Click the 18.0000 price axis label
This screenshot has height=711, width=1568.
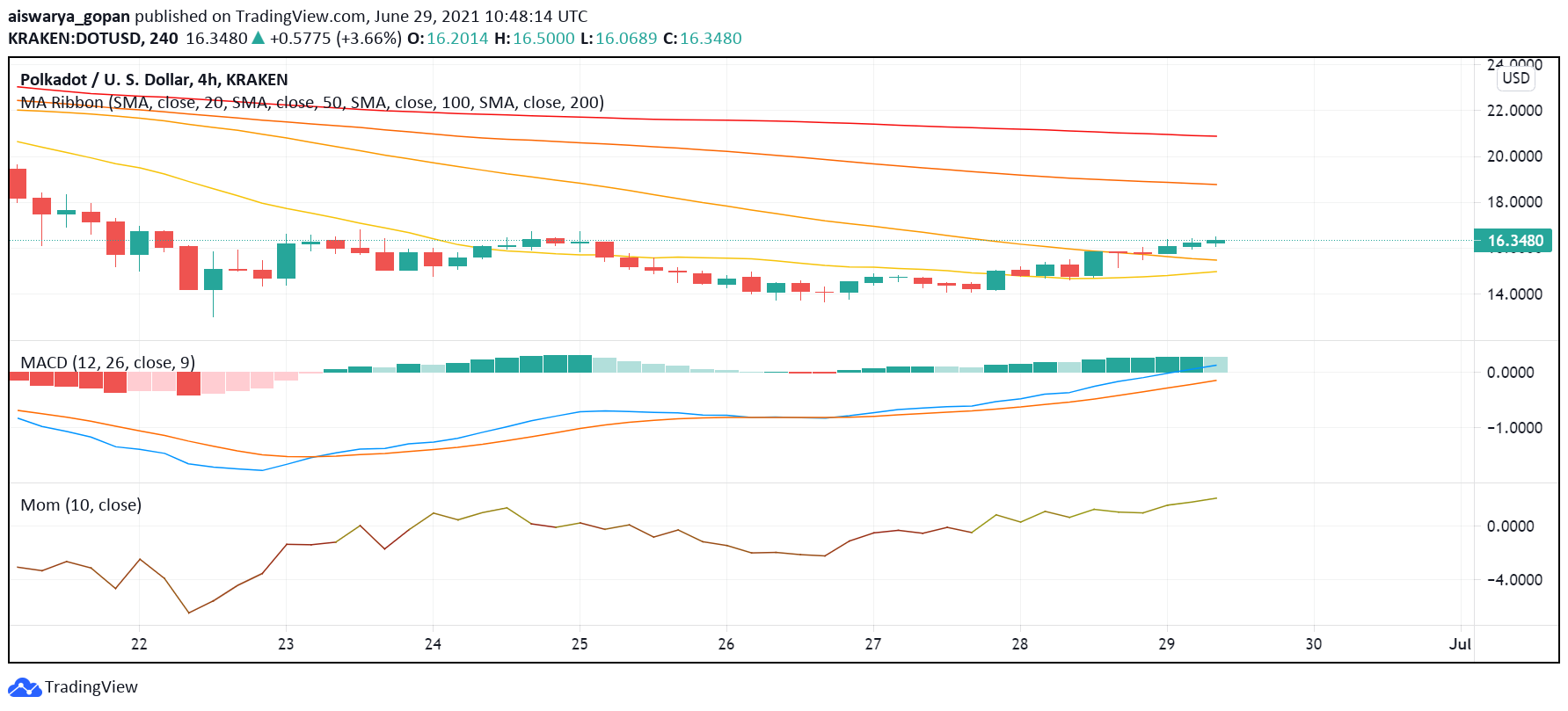1514,202
